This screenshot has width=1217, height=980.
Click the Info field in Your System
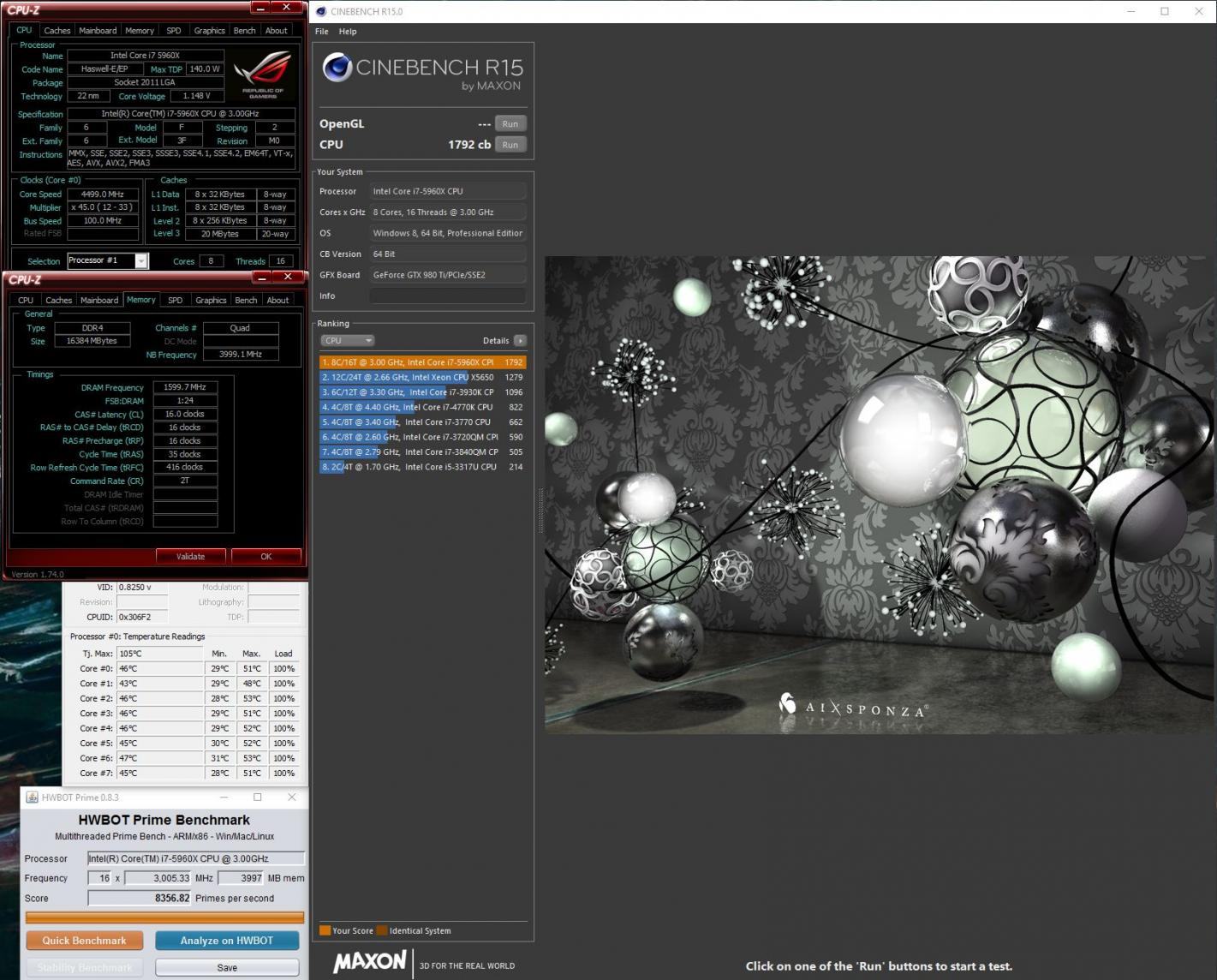coord(448,296)
